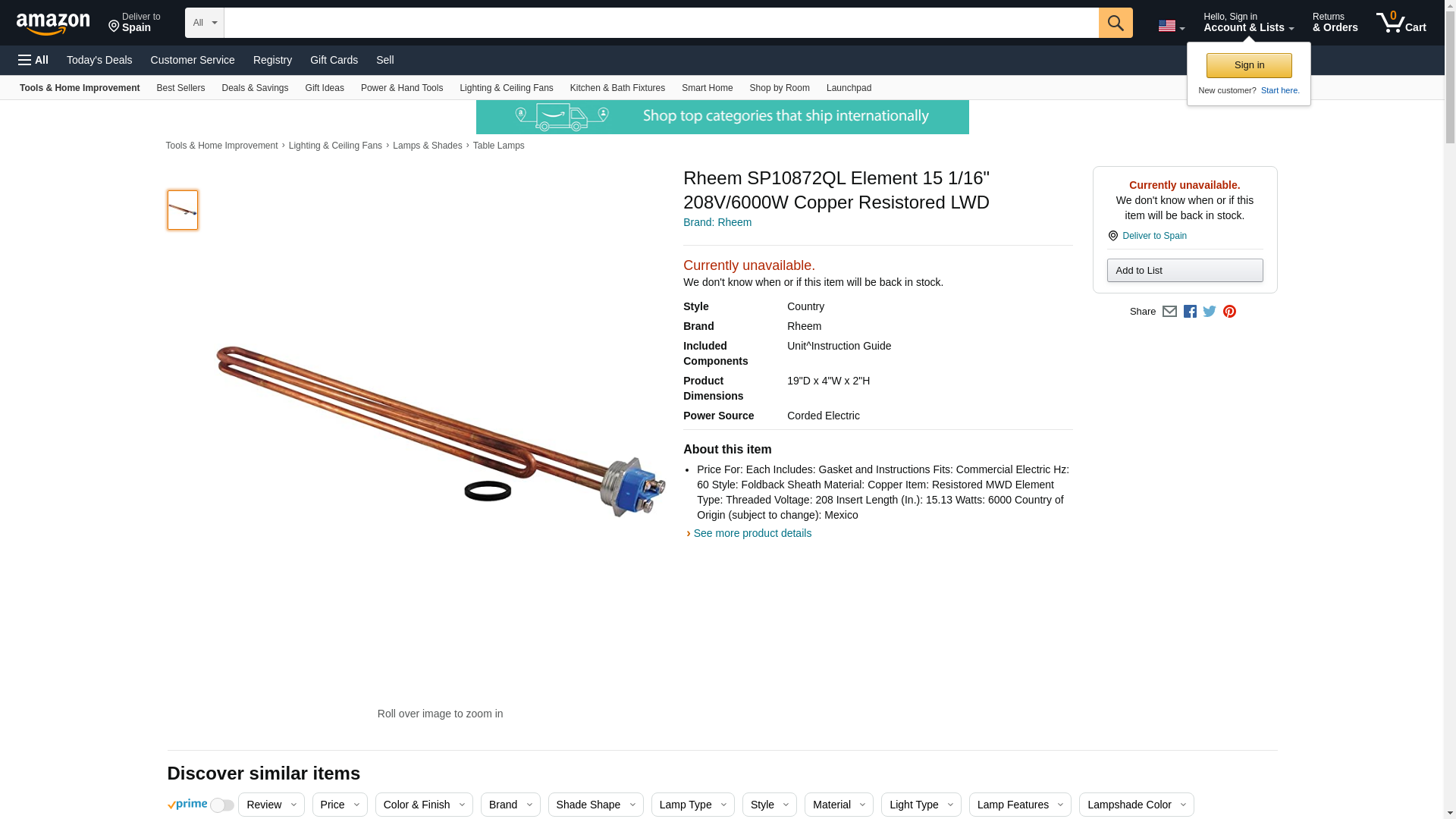Click the magnifying glass search button
The image size is (1456, 819).
click(x=1115, y=23)
